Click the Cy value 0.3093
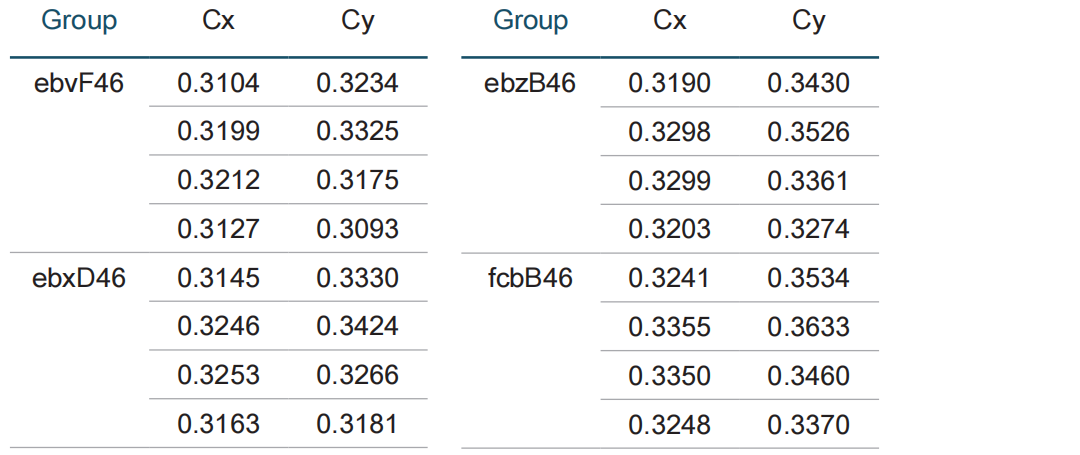This screenshot has width=1080, height=455. tap(357, 229)
